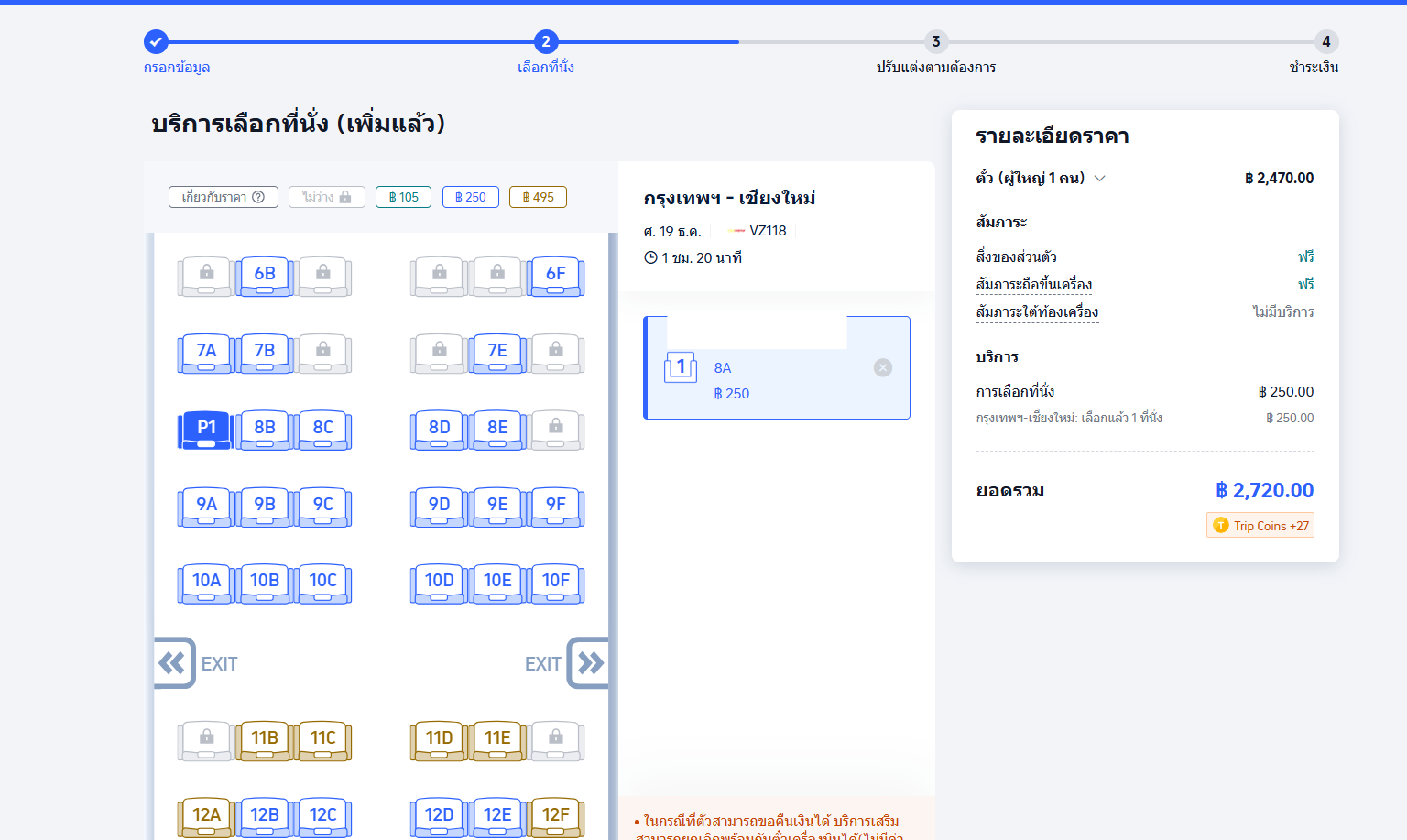The image size is (1407, 840).
Task: Pick window seat 6F
Action: coord(555,275)
